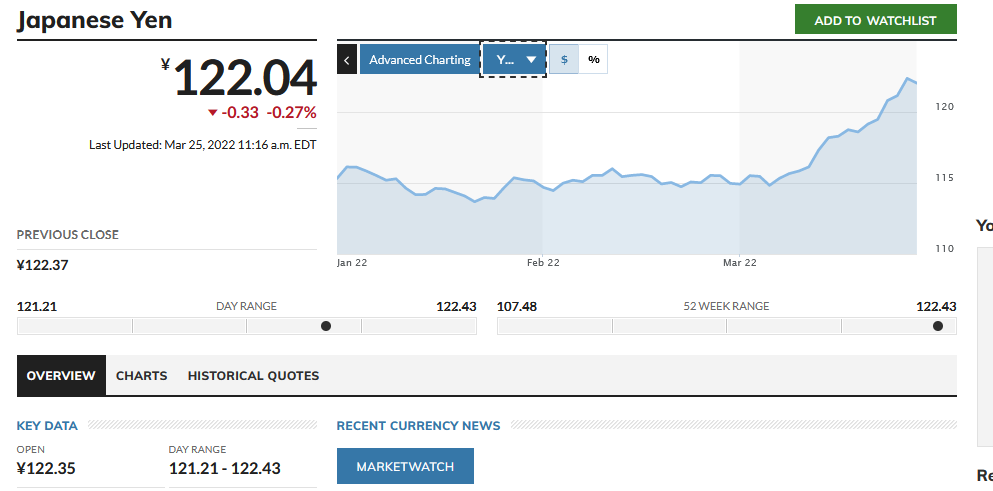Open the chart time range dropdown

(514, 60)
